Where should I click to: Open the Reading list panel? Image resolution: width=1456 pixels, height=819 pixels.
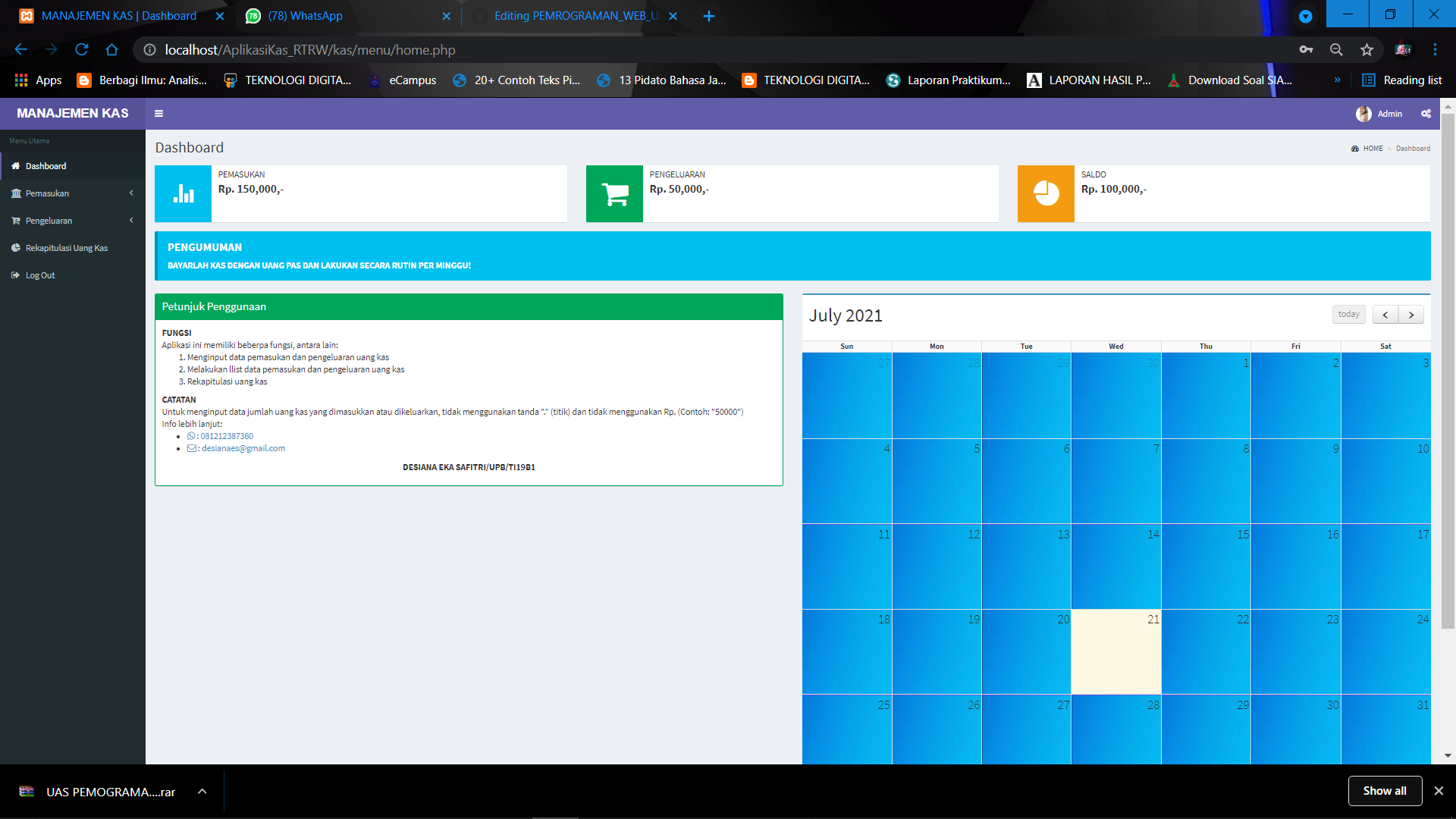(1402, 80)
